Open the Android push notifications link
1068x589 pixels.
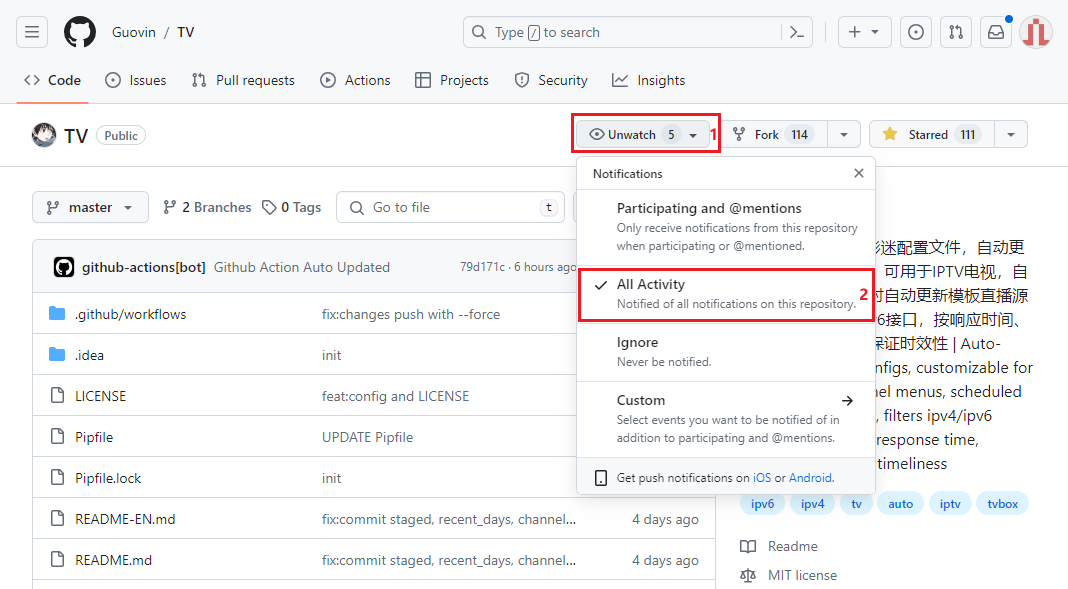pos(810,477)
